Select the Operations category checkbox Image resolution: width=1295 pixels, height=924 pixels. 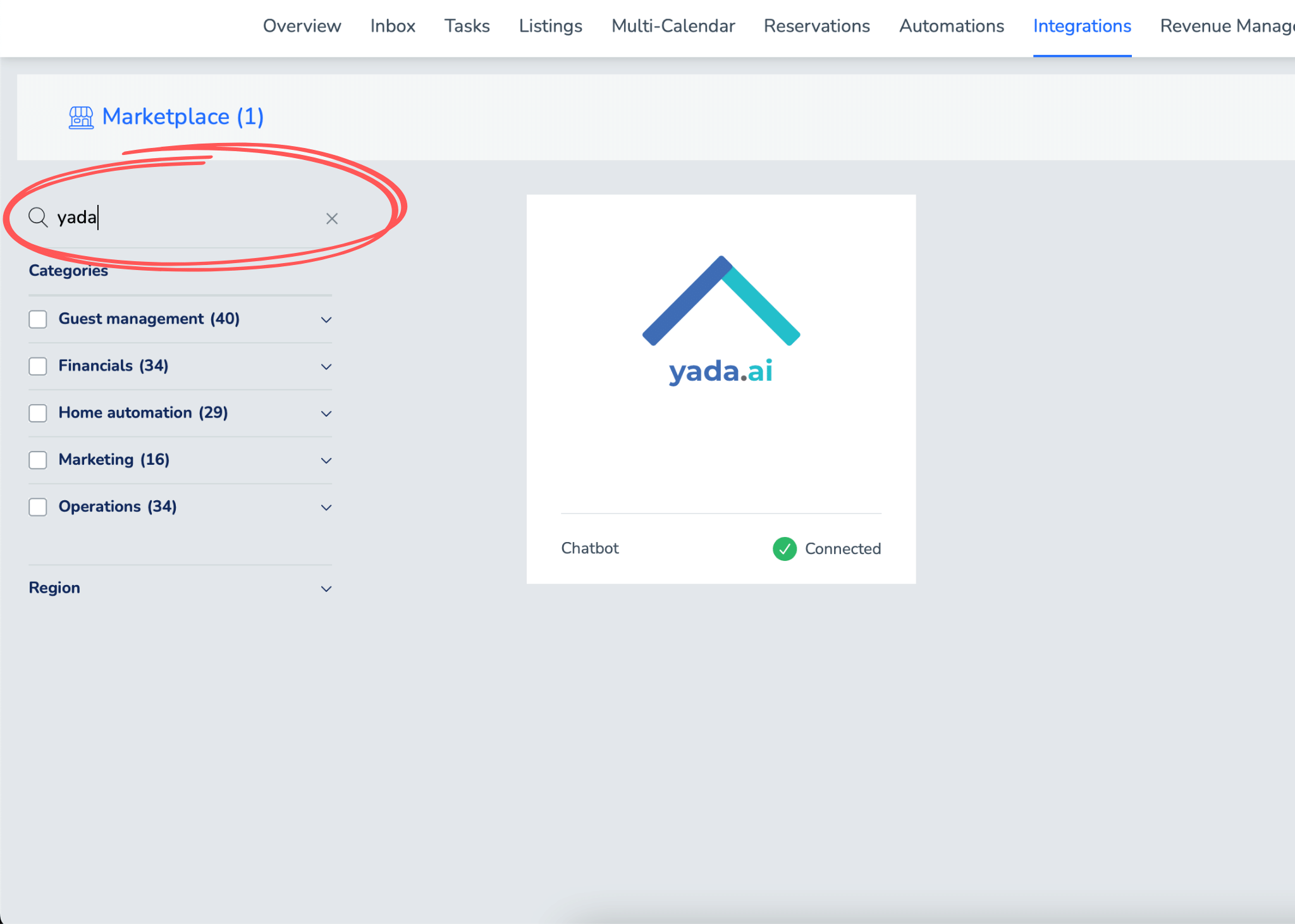(x=38, y=507)
